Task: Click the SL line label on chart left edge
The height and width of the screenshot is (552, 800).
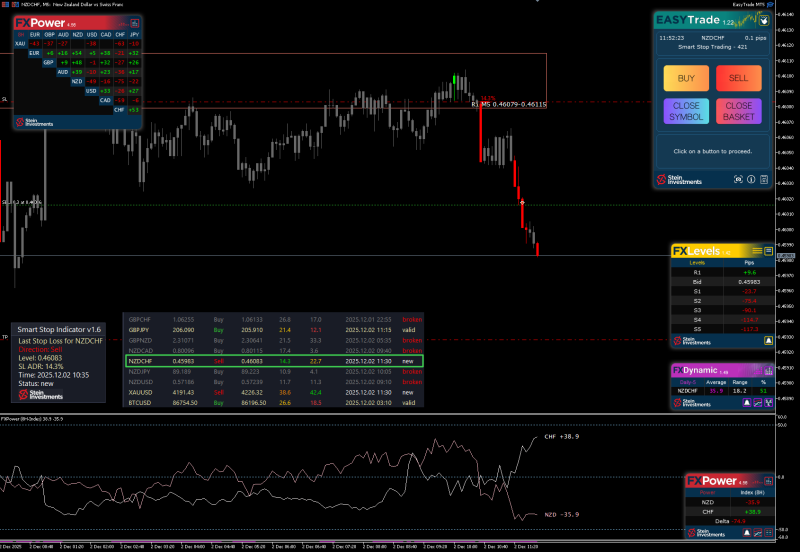Action: (x=5, y=99)
